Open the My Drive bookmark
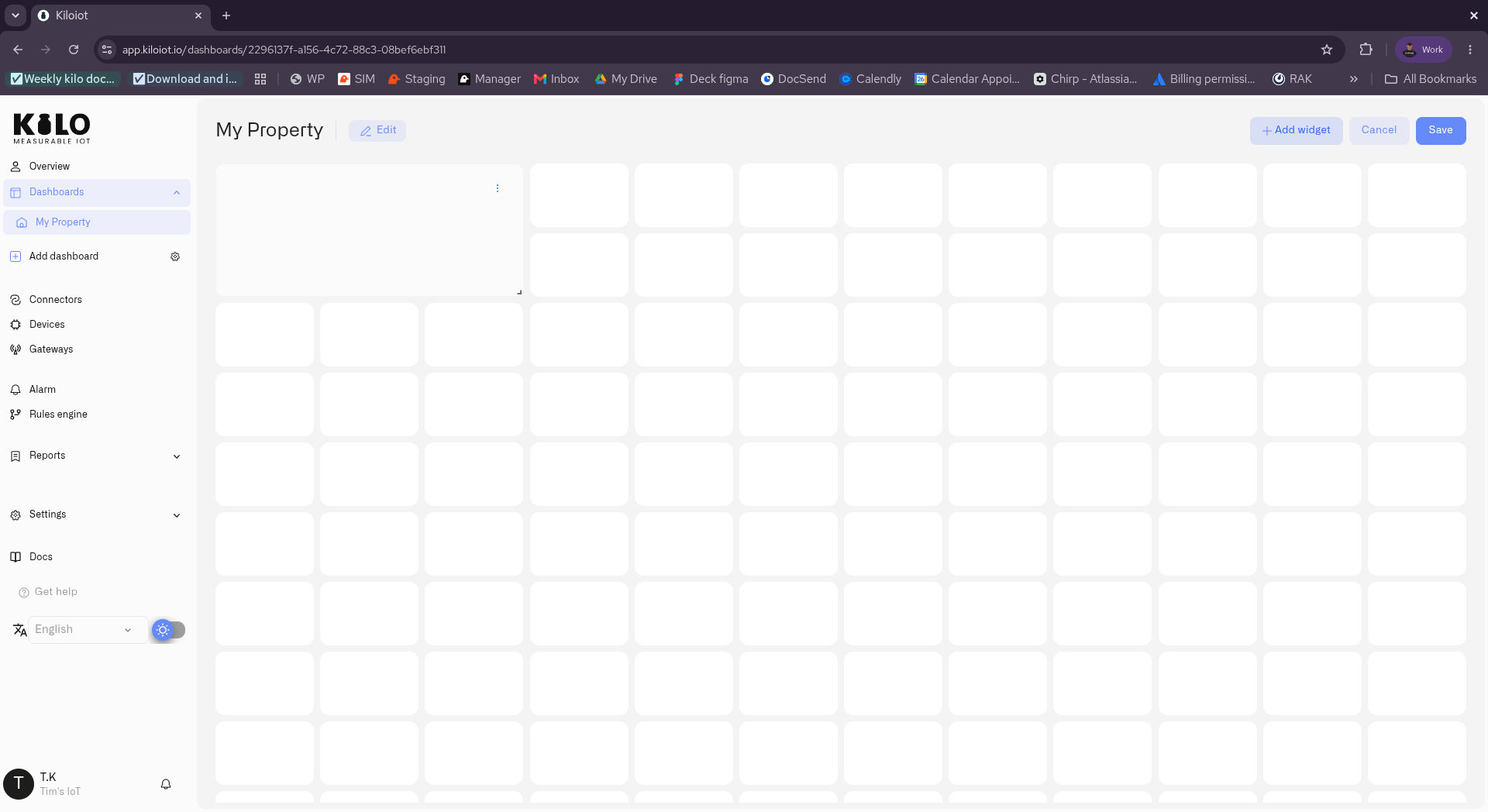 625,79
